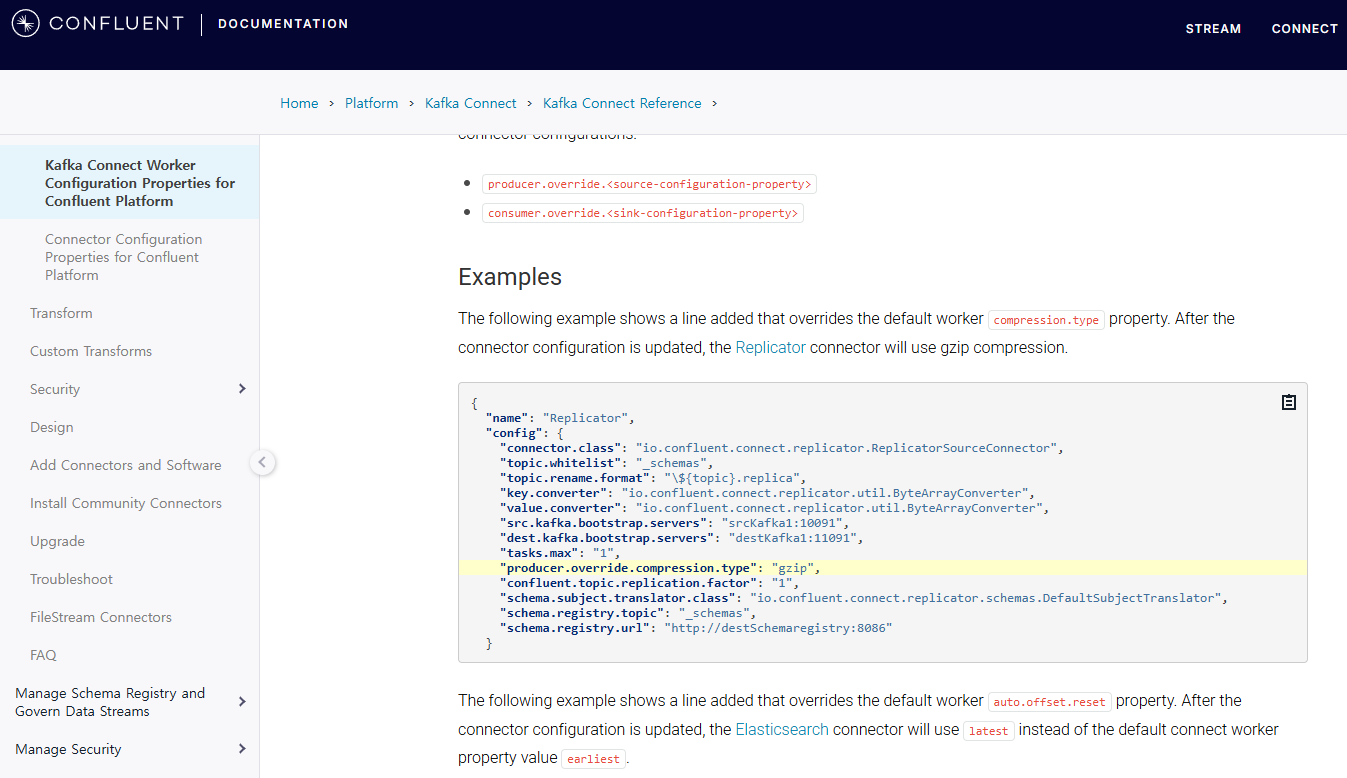Open Connector Configuration Properties for Confluent Platform
This screenshot has width=1347, height=778.
point(123,257)
